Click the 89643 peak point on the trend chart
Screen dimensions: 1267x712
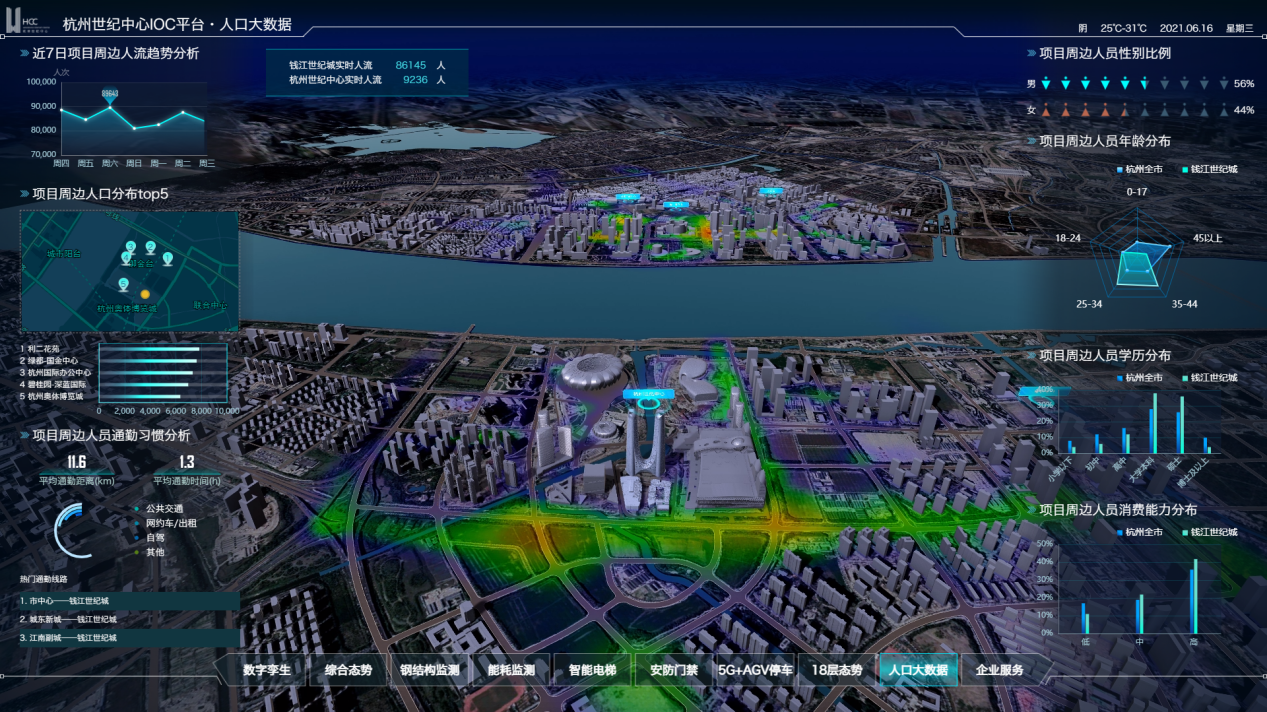pyautogui.click(x=110, y=105)
